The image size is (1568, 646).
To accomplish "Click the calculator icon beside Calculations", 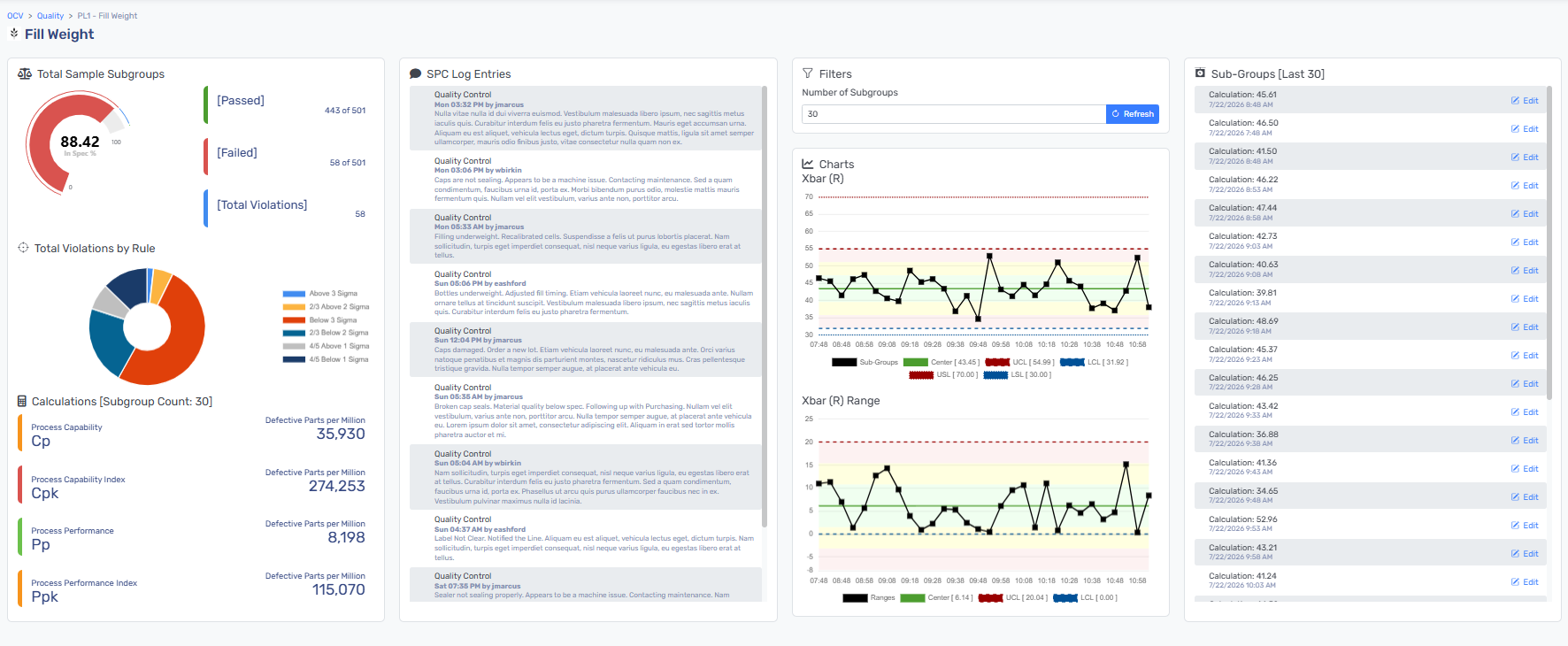I will click(22, 401).
